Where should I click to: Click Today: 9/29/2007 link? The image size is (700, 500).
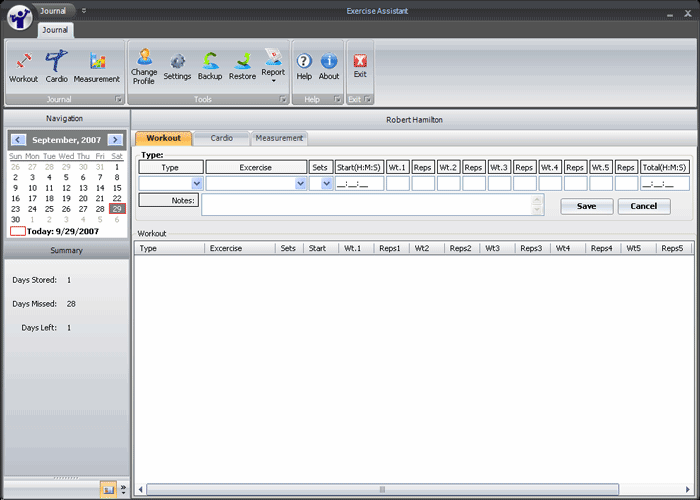62,231
